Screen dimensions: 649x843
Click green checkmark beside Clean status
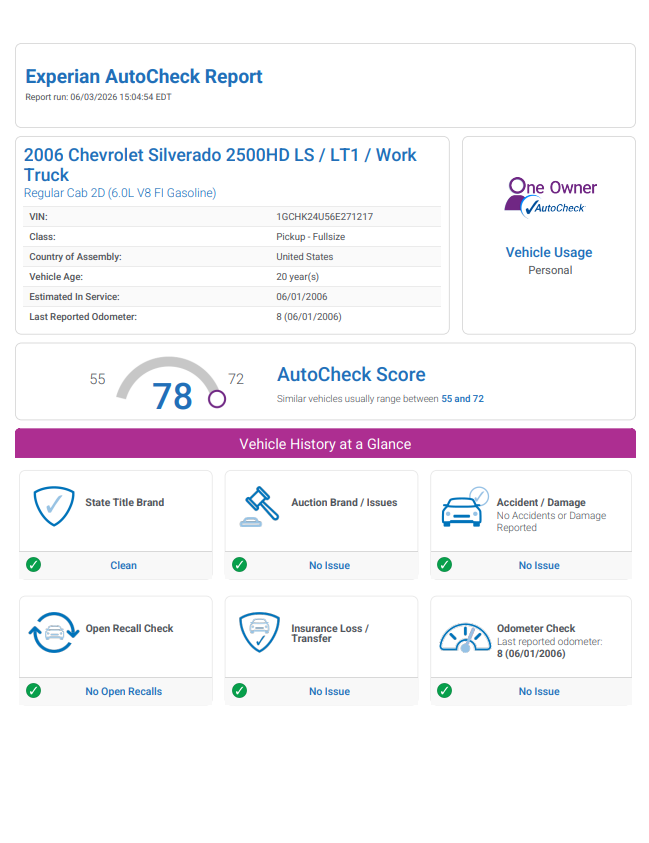click(33, 565)
